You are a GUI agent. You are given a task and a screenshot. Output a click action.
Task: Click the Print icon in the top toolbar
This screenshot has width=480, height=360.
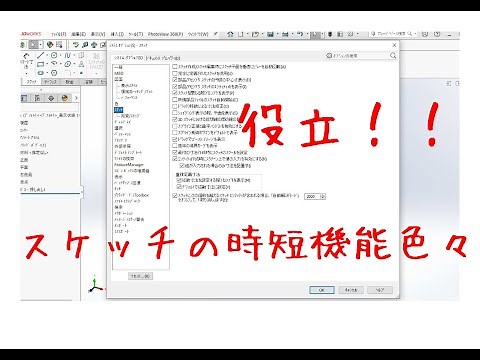[285, 34]
